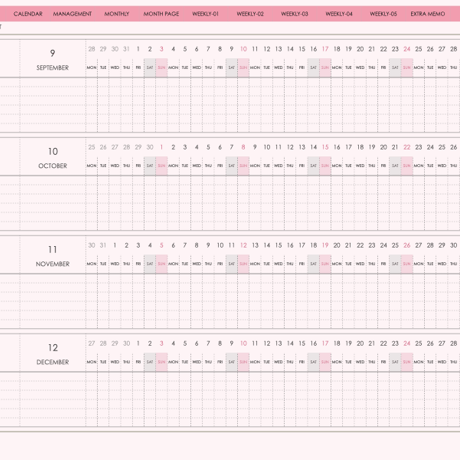Go to the MONTHLY tab
The height and width of the screenshot is (460, 460).
[117, 14]
